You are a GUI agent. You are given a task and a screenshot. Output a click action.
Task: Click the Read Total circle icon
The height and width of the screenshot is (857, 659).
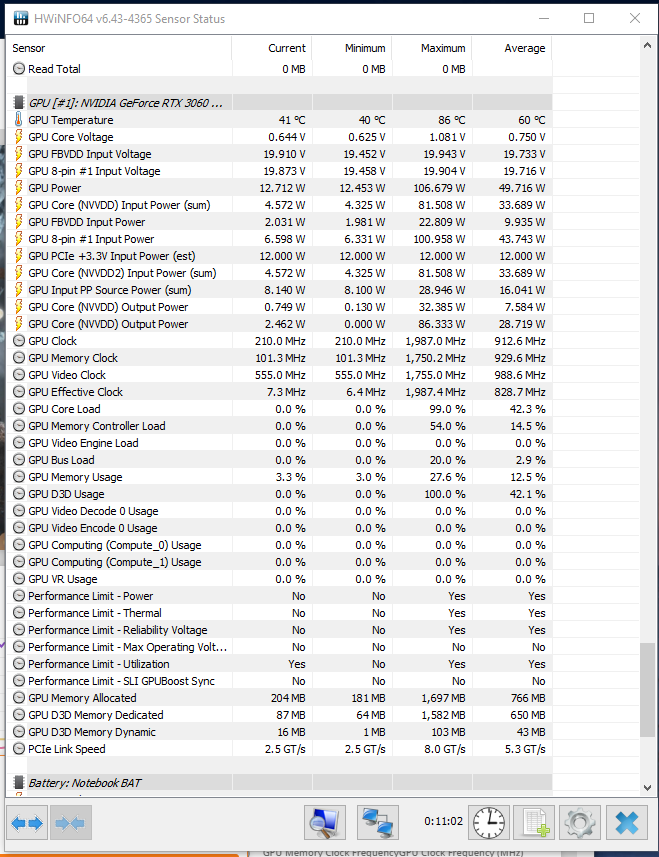click(19, 69)
